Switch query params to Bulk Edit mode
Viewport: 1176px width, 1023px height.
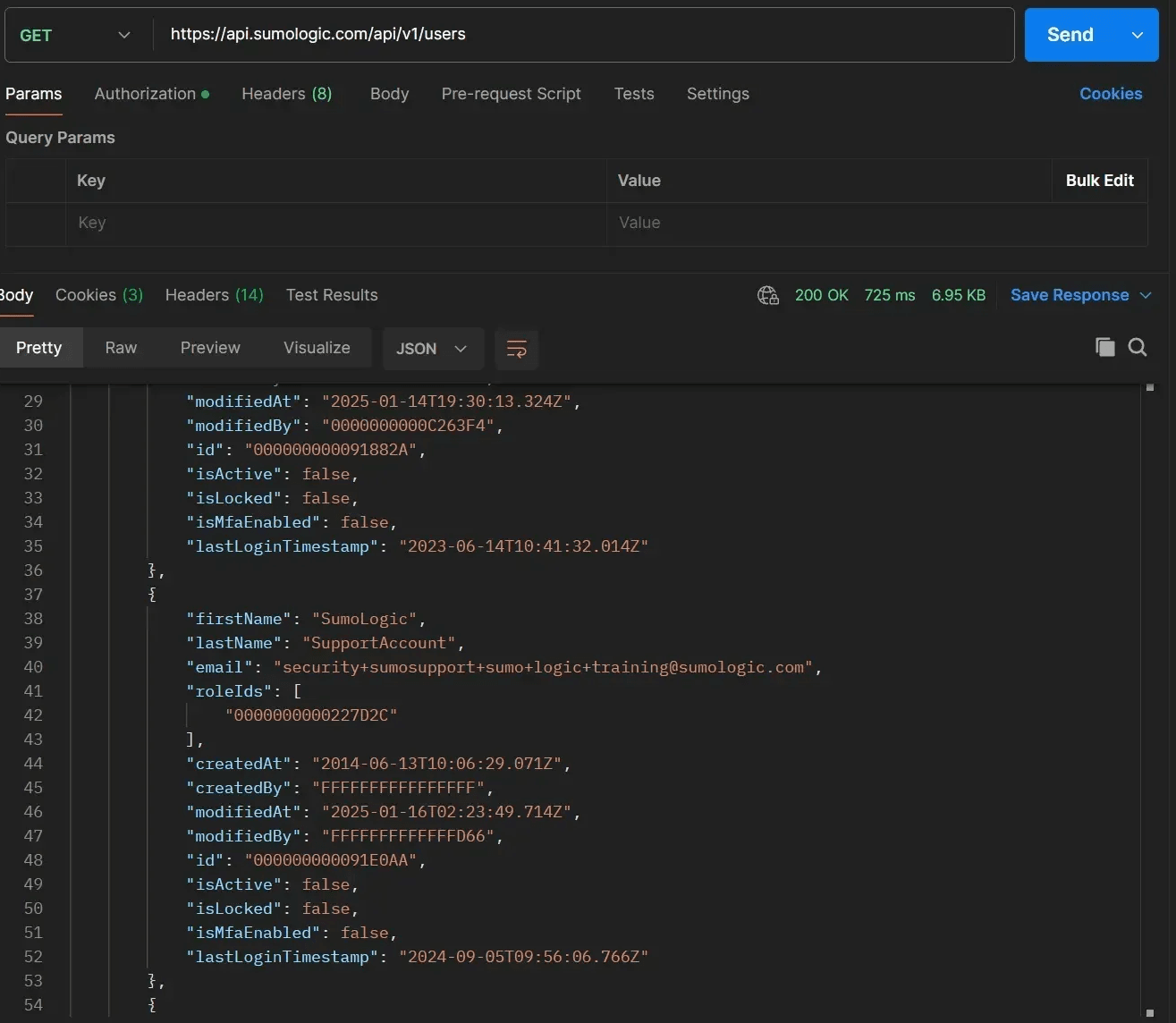pyautogui.click(x=1099, y=181)
